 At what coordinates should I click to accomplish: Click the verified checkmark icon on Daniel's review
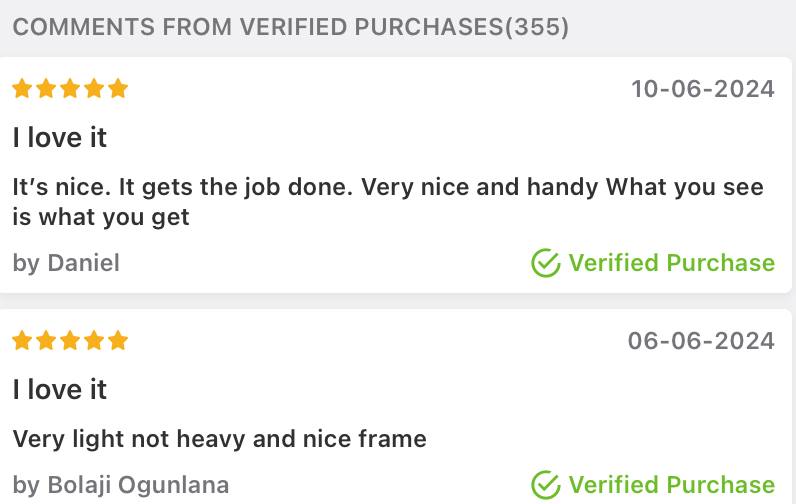click(x=545, y=263)
